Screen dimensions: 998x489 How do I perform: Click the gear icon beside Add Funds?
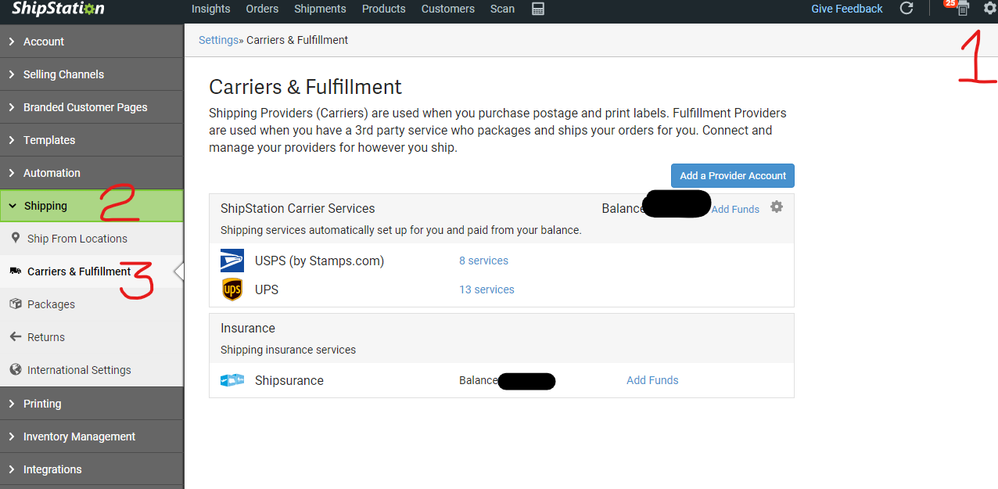click(x=776, y=207)
